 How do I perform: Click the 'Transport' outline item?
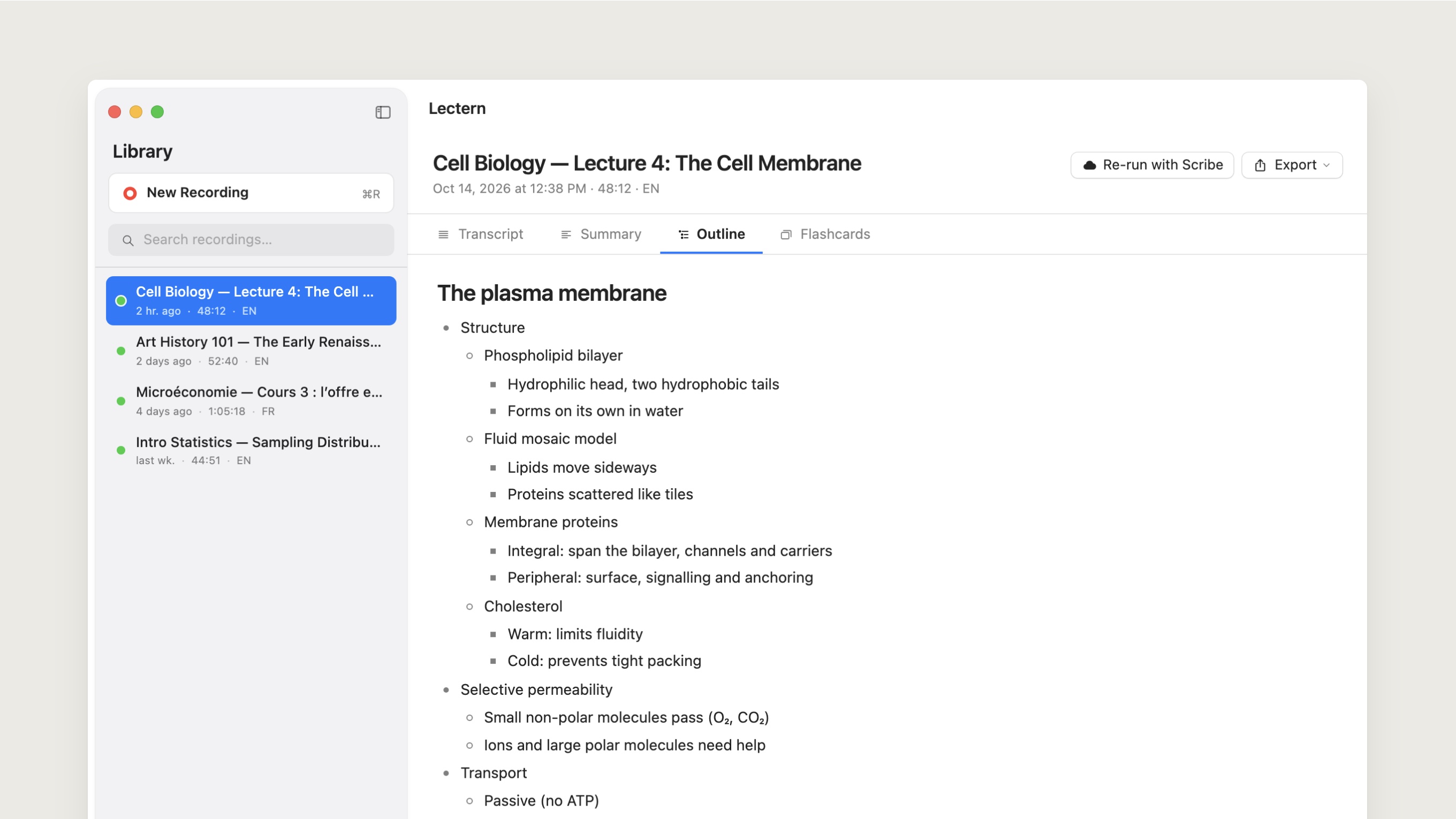(x=494, y=773)
